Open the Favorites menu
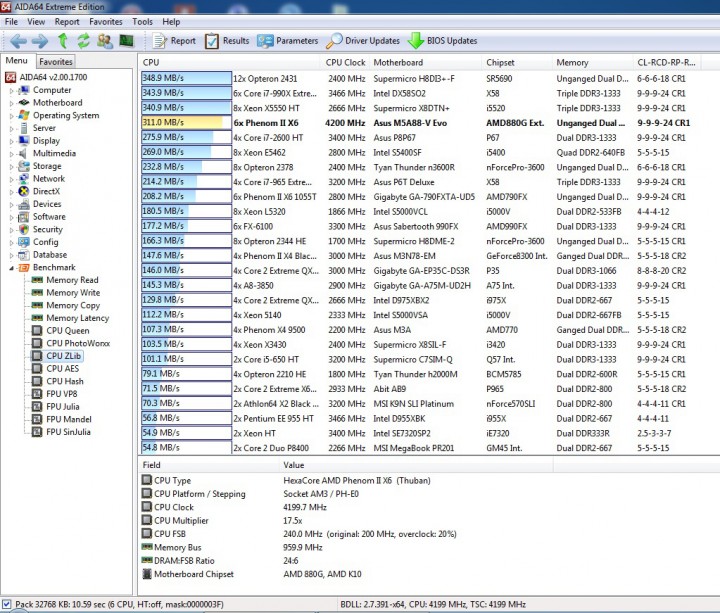Image resolution: width=720 pixels, height=613 pixels. point(106,22)
